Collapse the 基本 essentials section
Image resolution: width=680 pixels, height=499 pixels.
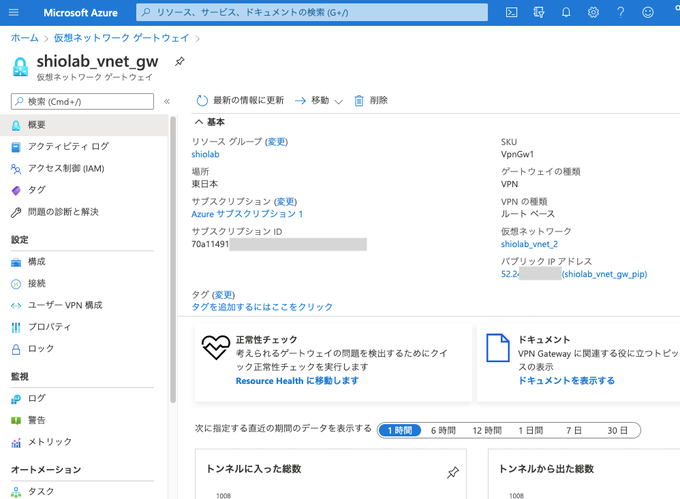(210, 122)
